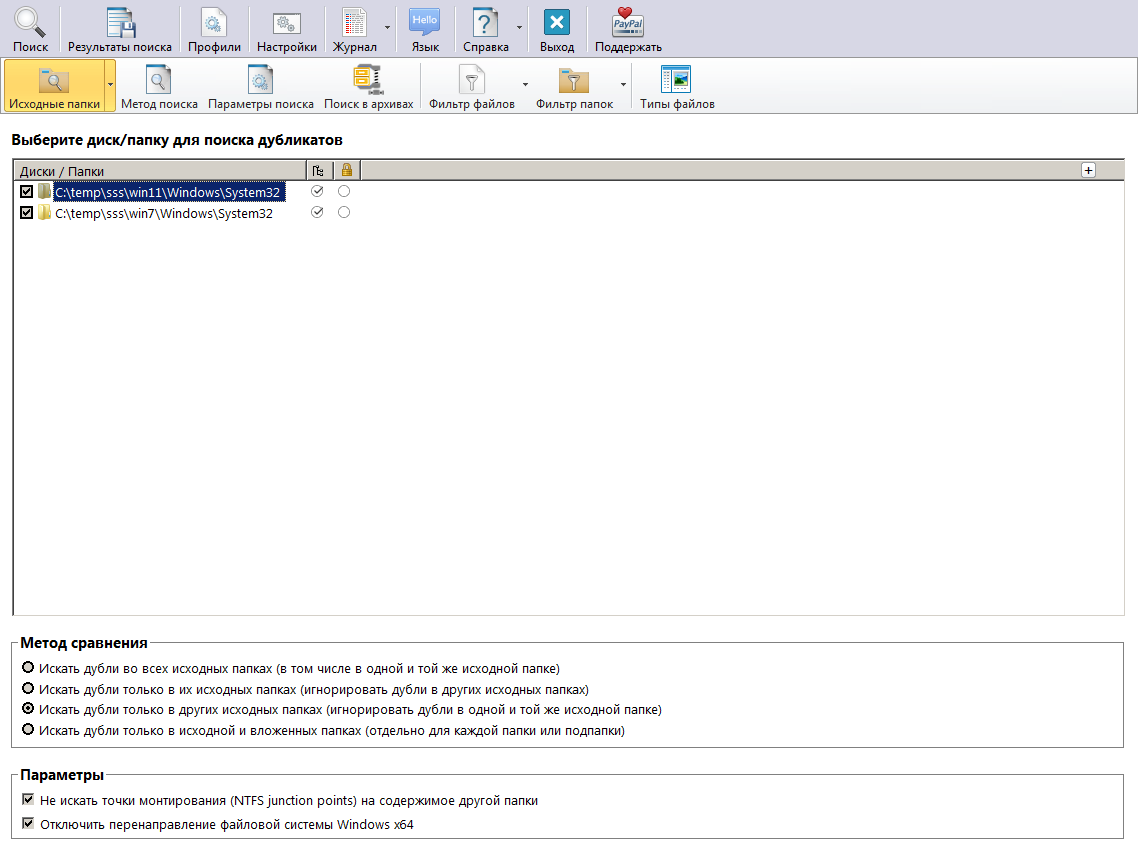Uncheck the win11 System32 folder checkbox

[27, 192]
